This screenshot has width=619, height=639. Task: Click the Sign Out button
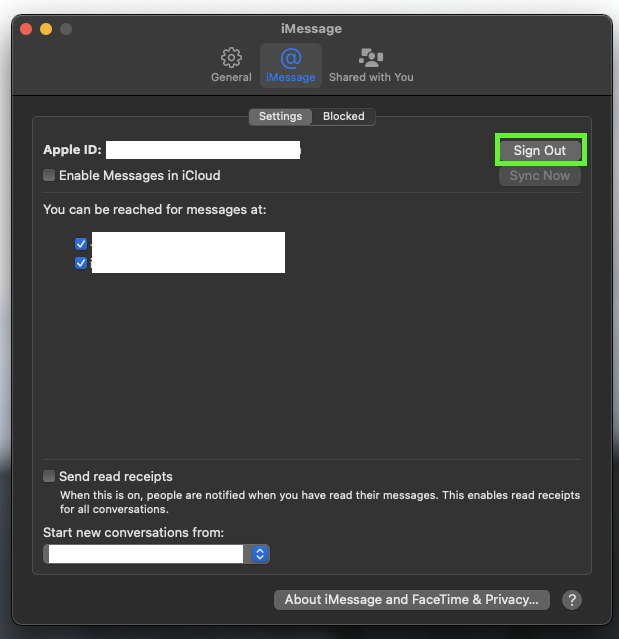(x=540, y=150)
